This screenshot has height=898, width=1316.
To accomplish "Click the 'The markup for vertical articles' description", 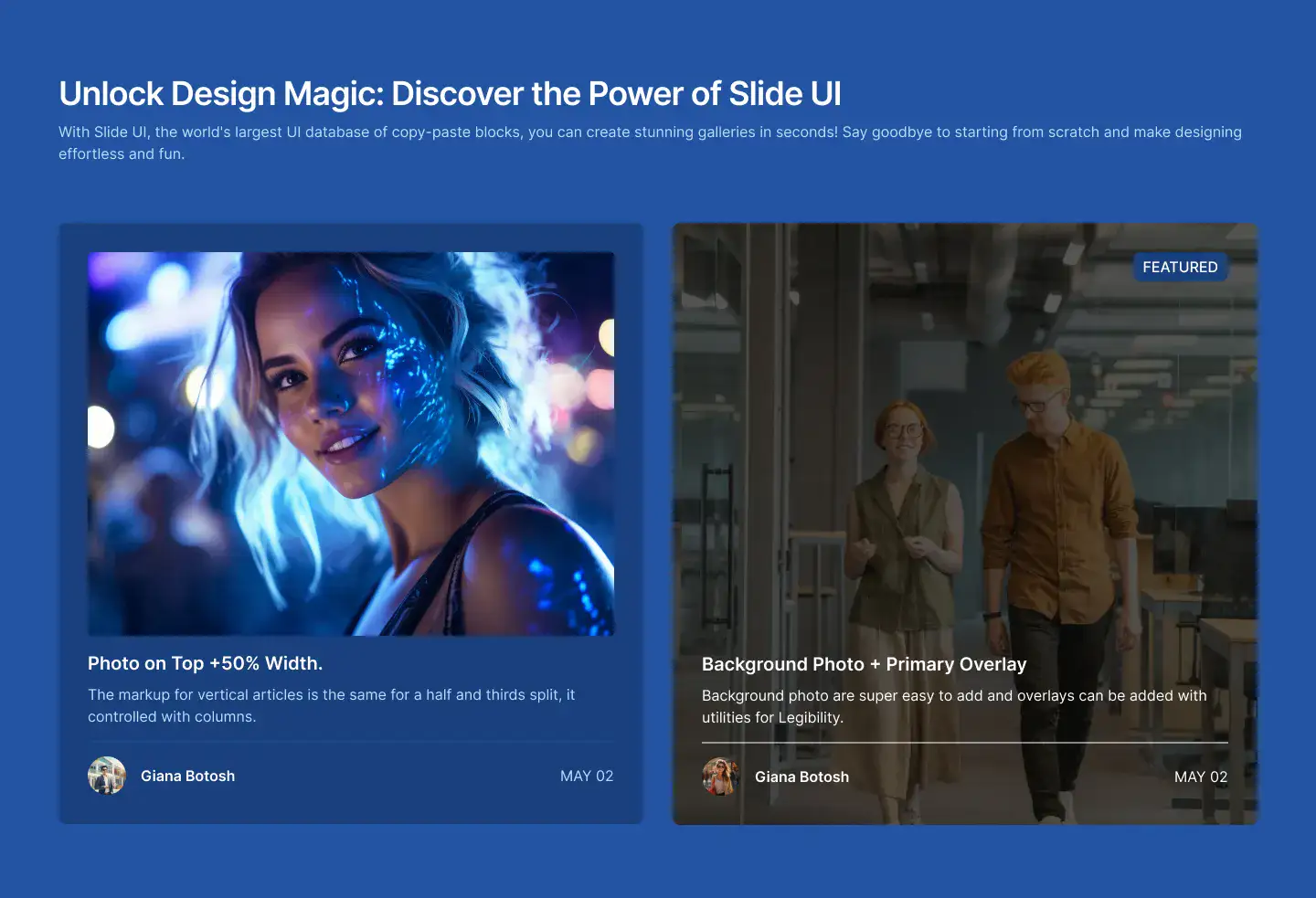I will pos(332,705).
